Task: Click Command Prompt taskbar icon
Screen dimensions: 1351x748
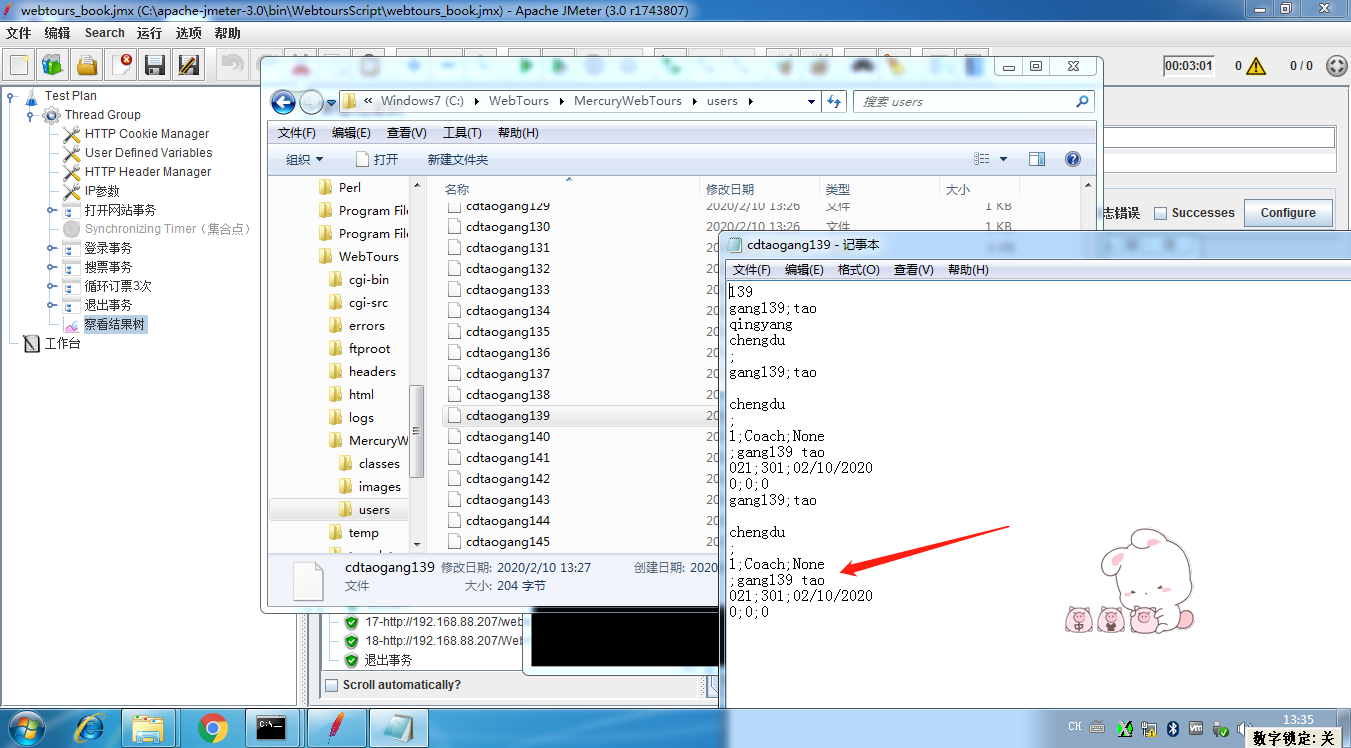Action: pos(272,728)
